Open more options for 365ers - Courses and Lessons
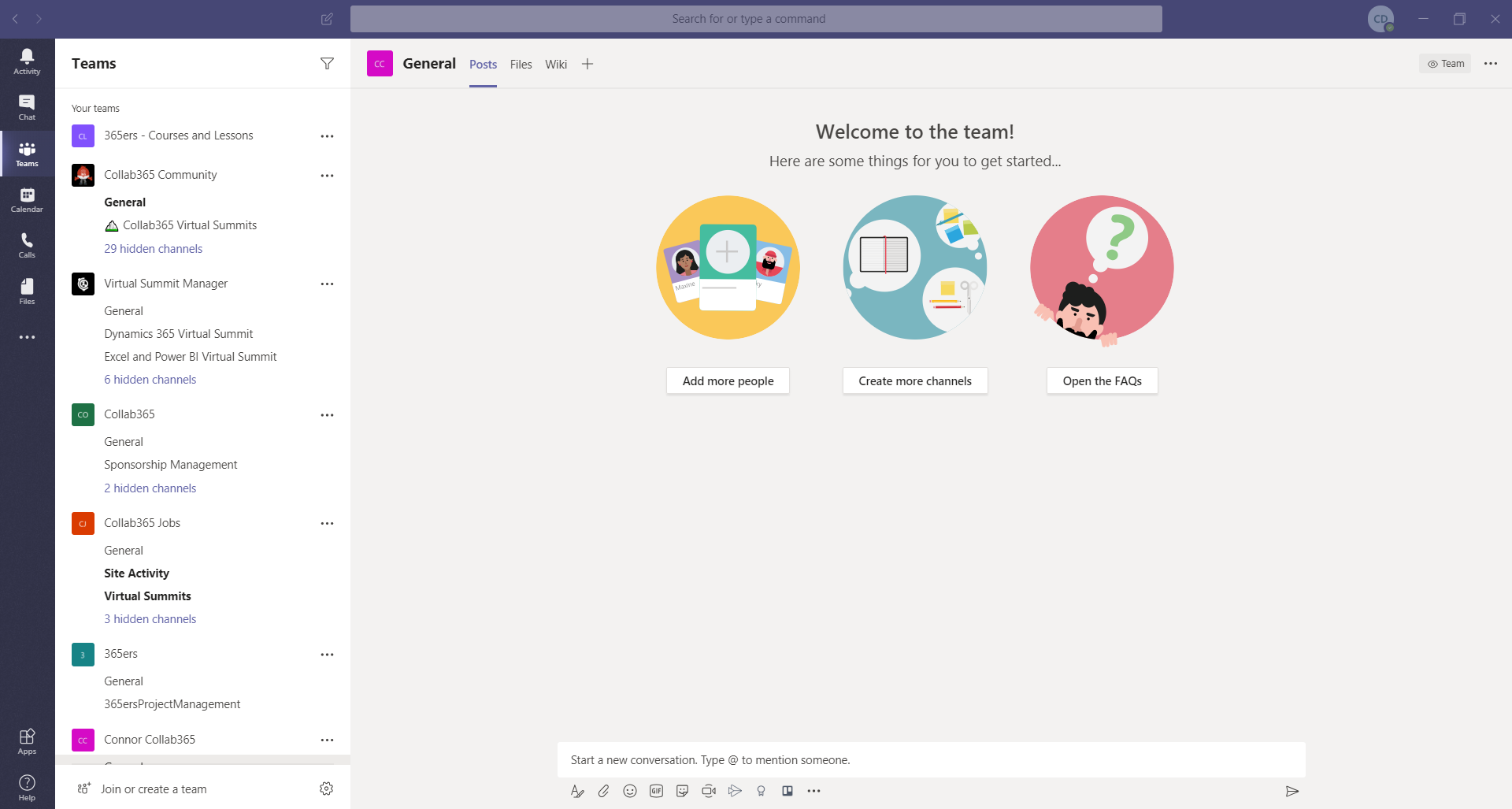The image size is (1512, 809). point(327,136)
